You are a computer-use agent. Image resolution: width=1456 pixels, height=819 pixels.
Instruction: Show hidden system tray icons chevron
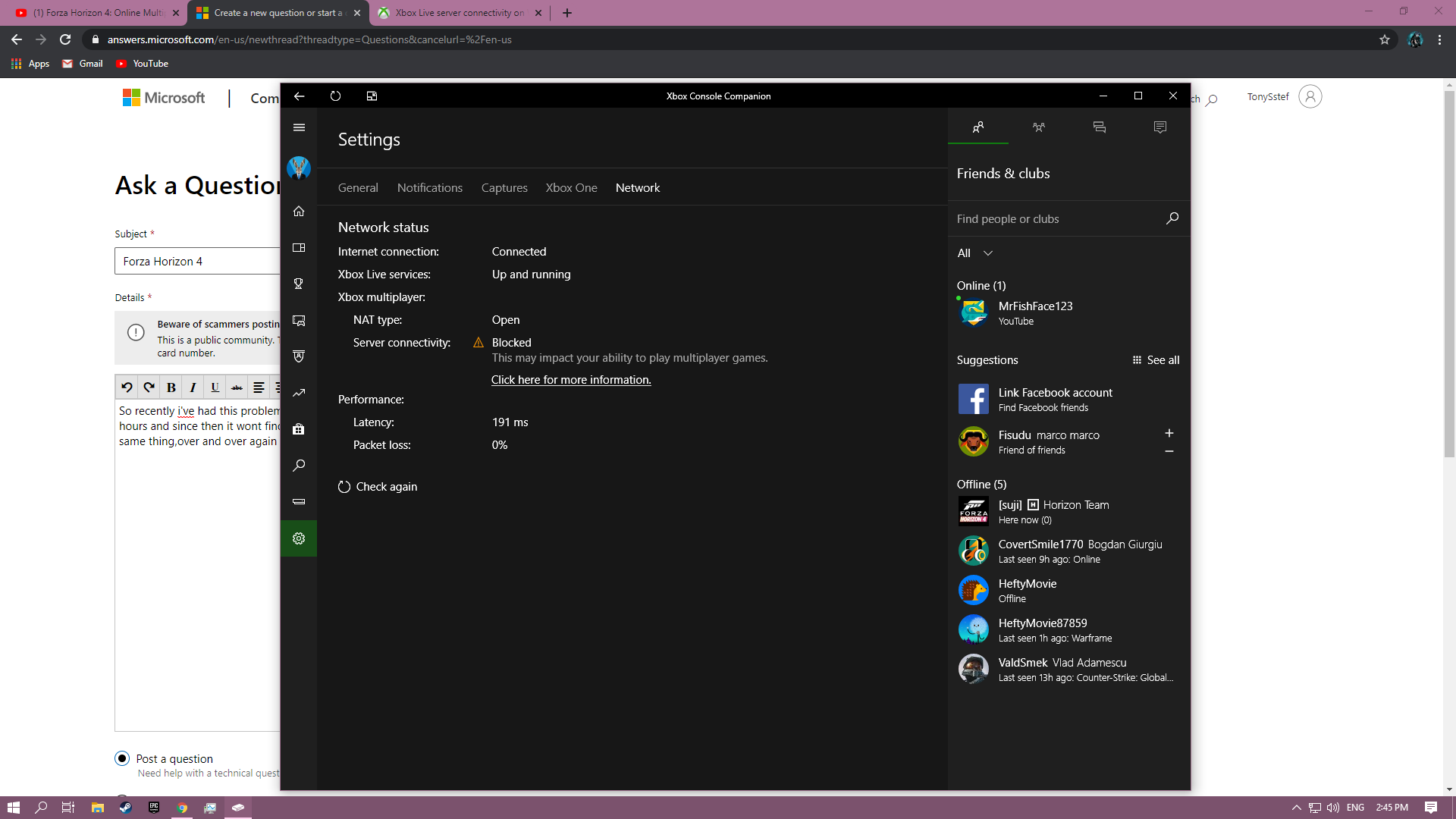[x=1296, y=808]
